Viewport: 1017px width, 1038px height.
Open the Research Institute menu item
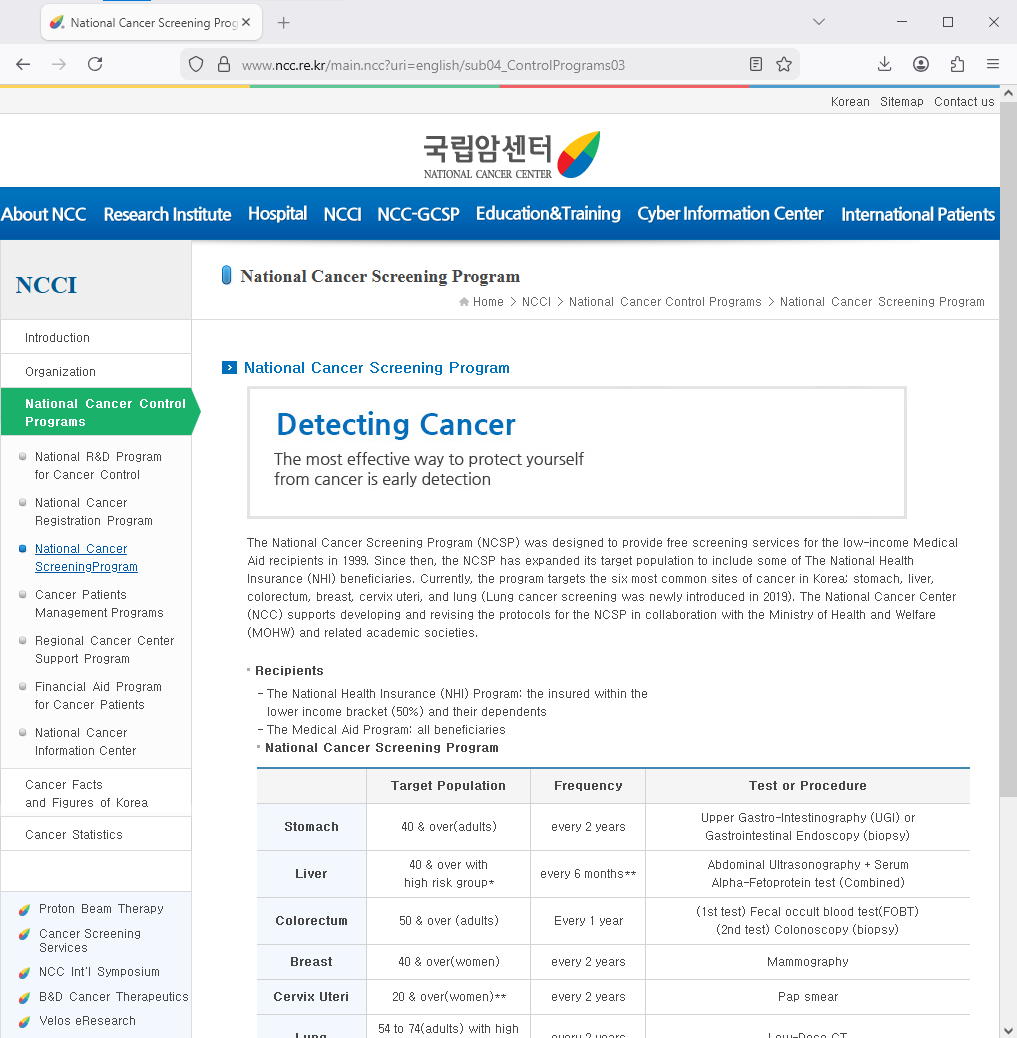pyautogui.click(x=167, y=214)
